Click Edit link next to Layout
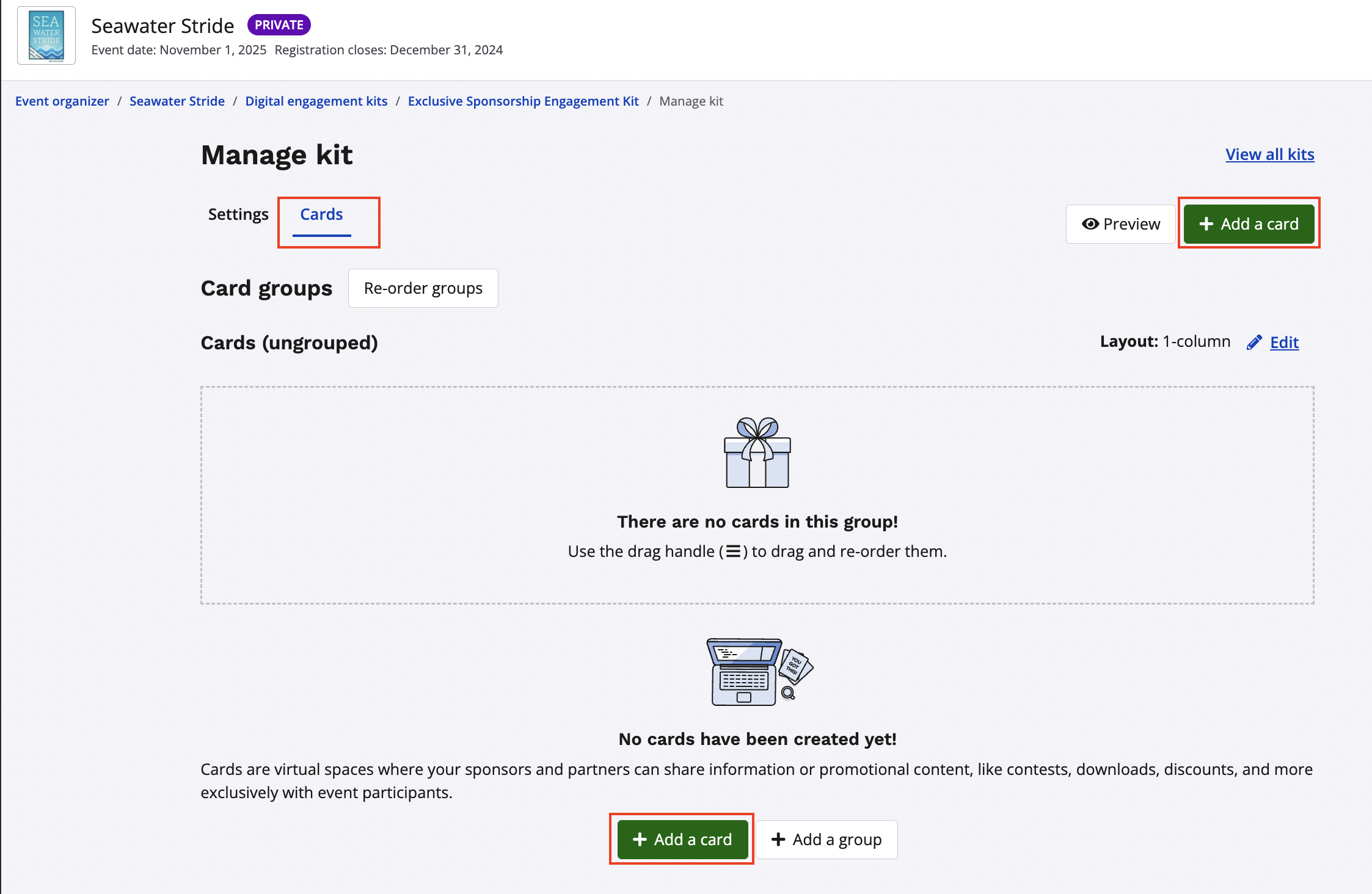Image resolution: width=1372 pixels, height=894 pixels. pyautogui.click(x=1284, y=342)
